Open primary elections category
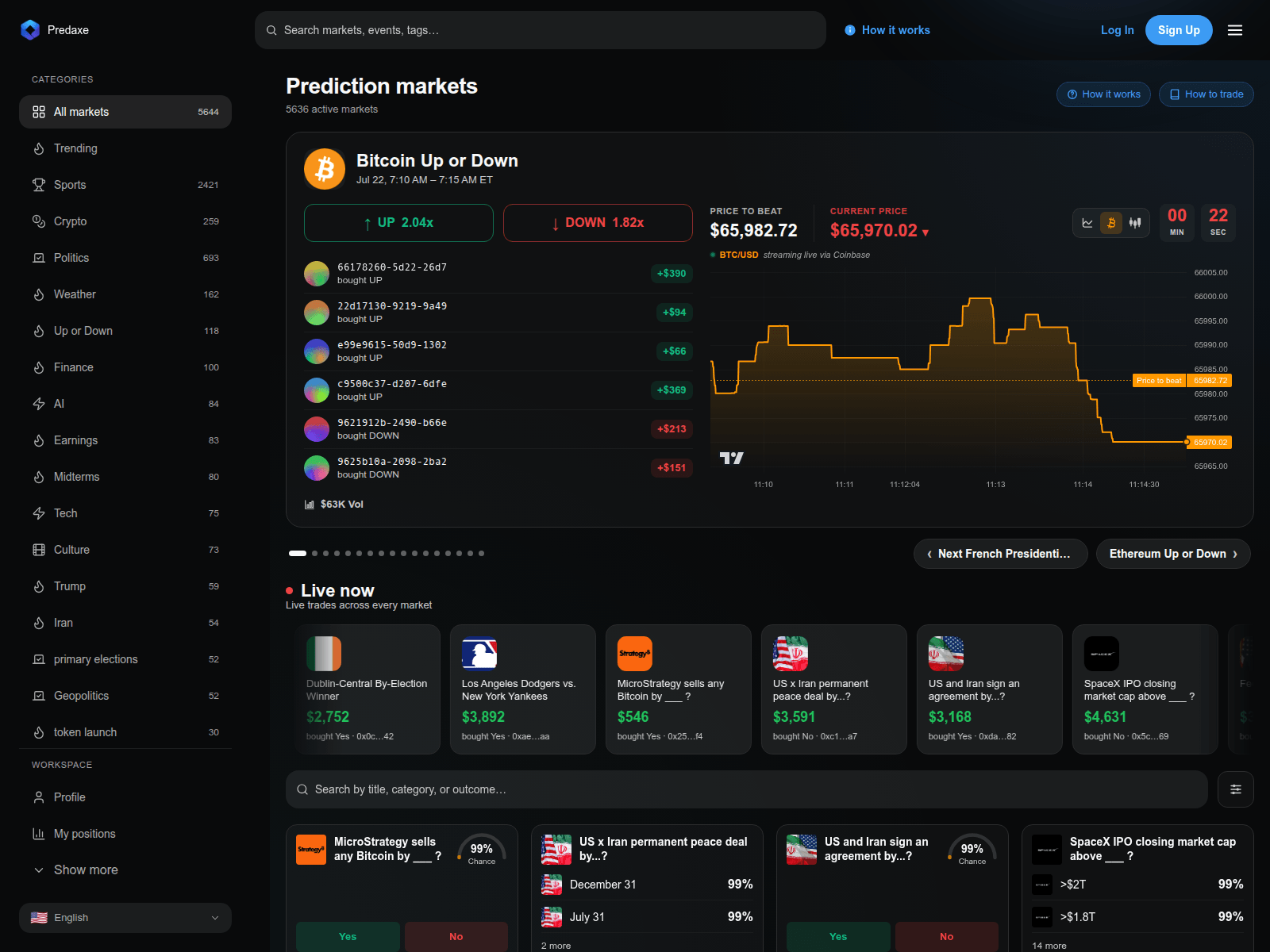 pos(125,659)
